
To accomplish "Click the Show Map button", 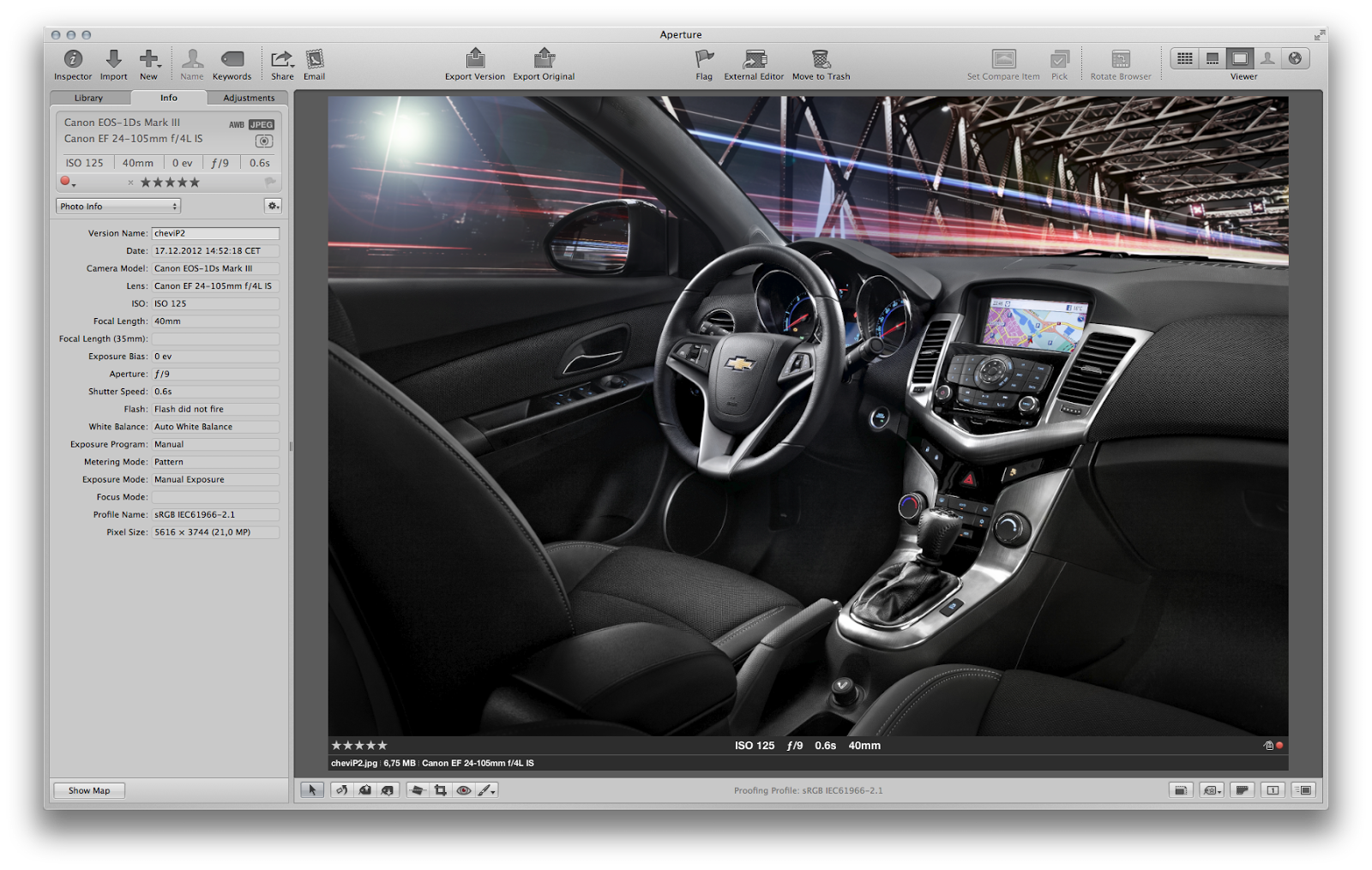I will [x=89, y=790].
